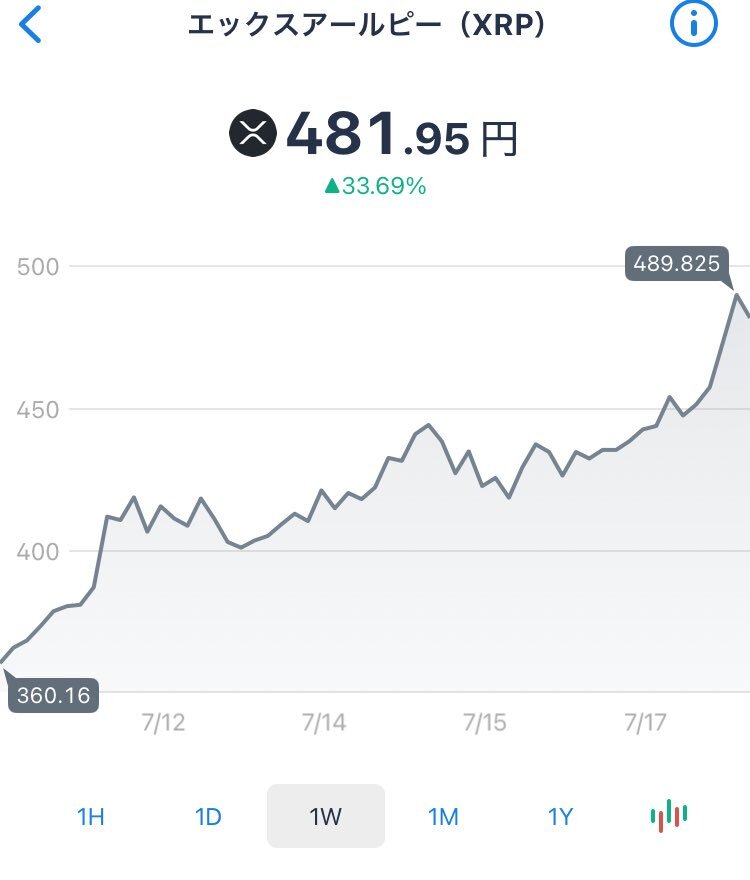750x880 pixels.
Task: Tap the 500 gridline label
Action: (38, 267)
